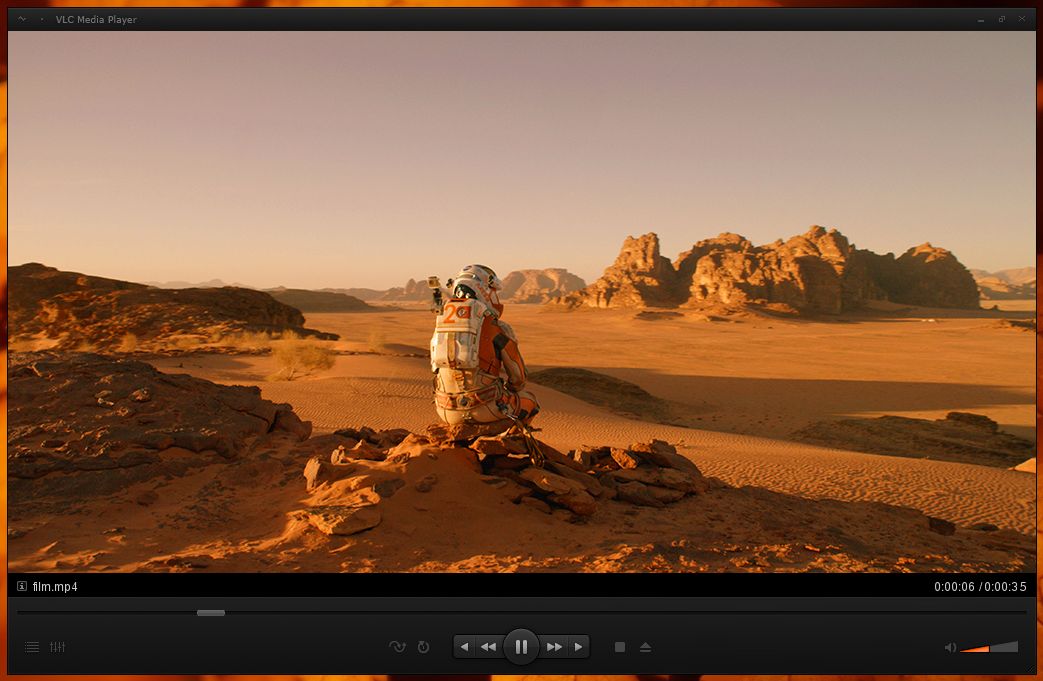This screenshot has width=1043, height=681.
Task: Click the film.mp4 title text
Action: (x=55, y=586)
